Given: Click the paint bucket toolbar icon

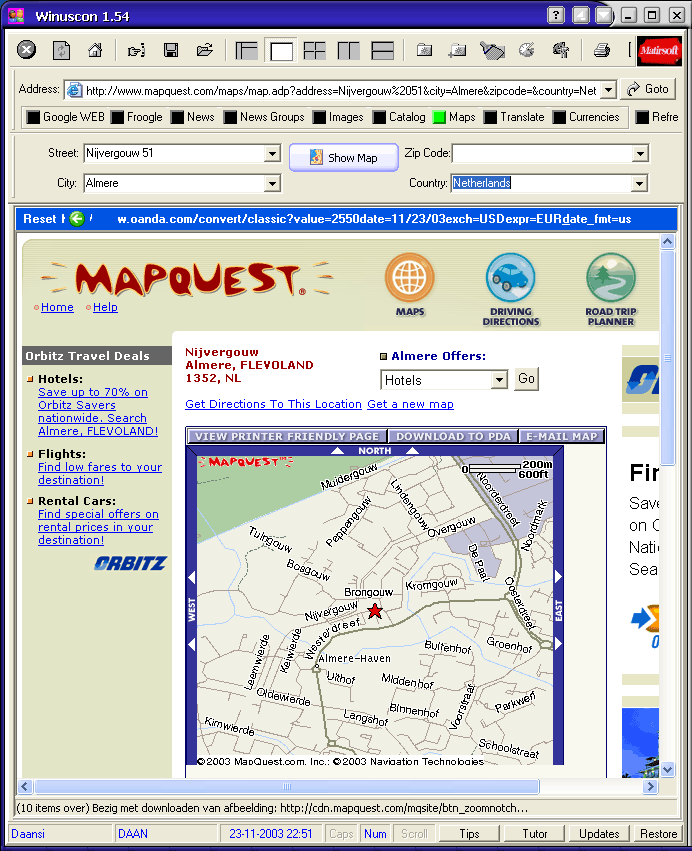Looking at the screenshot, I should 492,50.
